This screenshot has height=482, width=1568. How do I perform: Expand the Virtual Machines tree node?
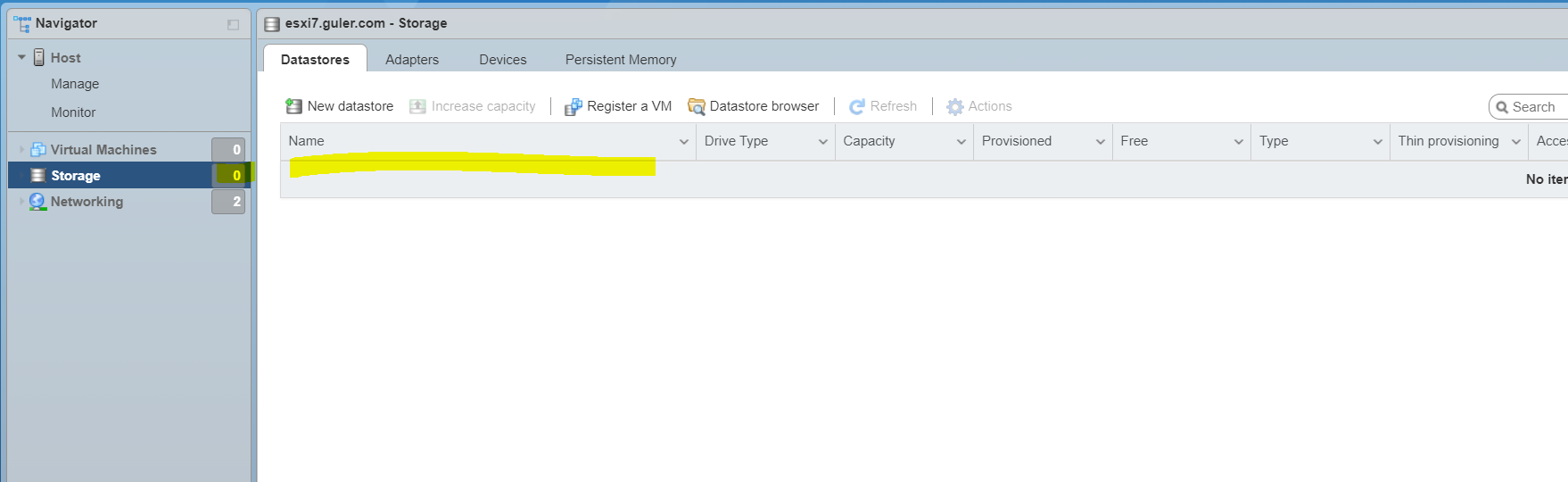tap(21, 149)
